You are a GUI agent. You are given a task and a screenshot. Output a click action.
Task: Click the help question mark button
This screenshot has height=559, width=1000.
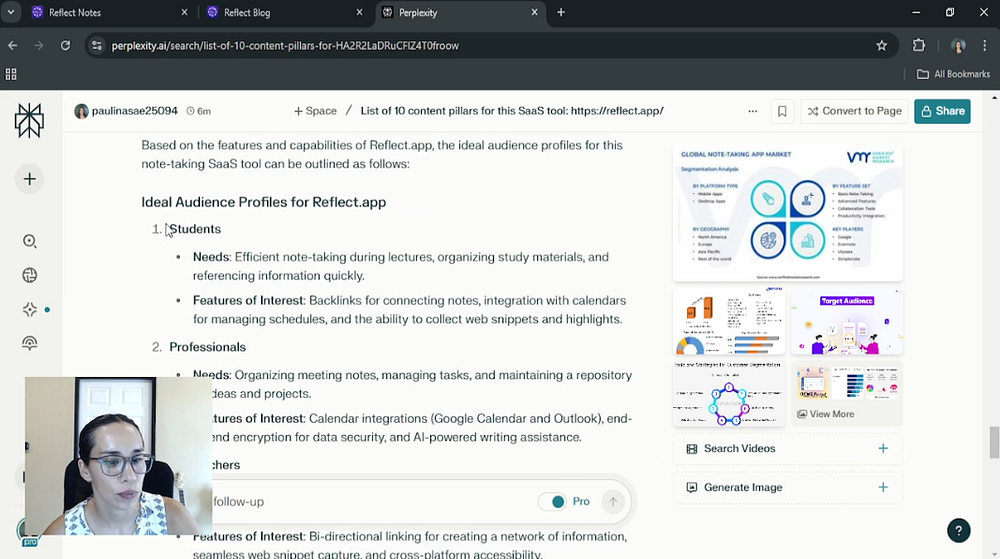coord(958,531)
